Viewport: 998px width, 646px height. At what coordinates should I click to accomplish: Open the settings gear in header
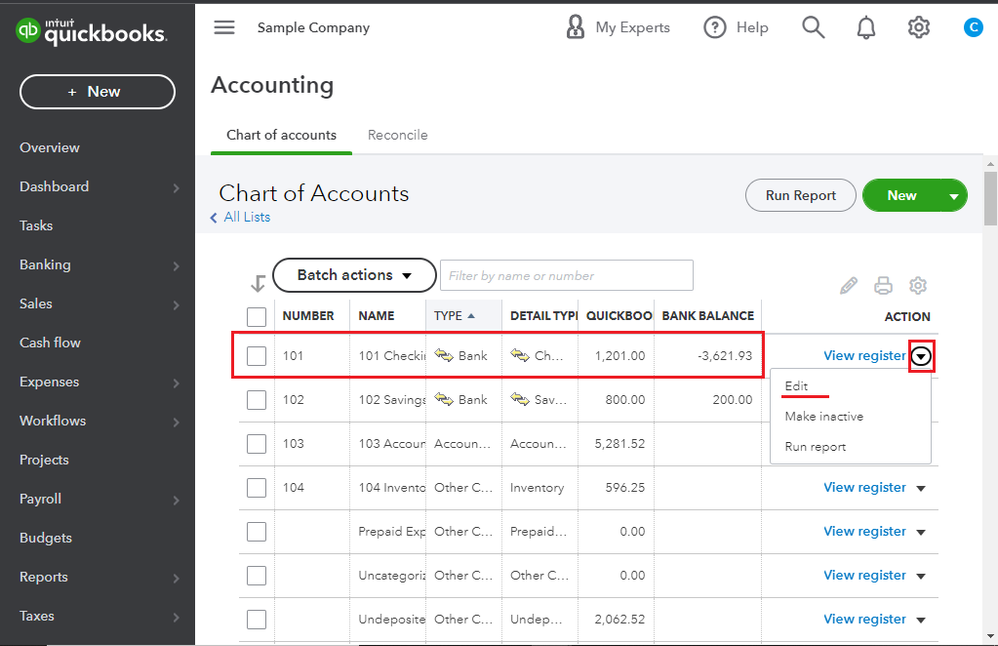(918, 28)
